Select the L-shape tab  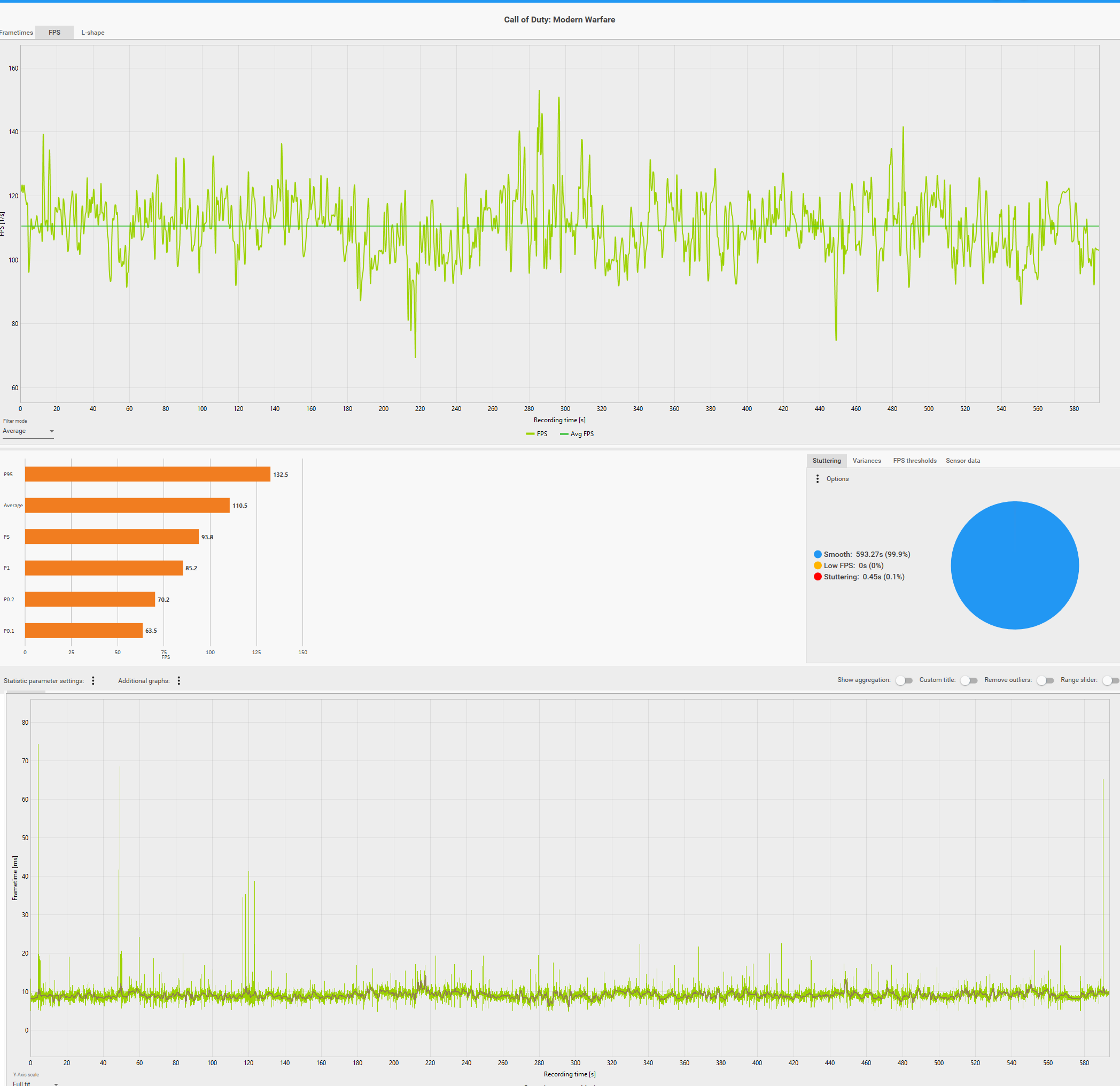pyautogui.click(x=92, y=33)
